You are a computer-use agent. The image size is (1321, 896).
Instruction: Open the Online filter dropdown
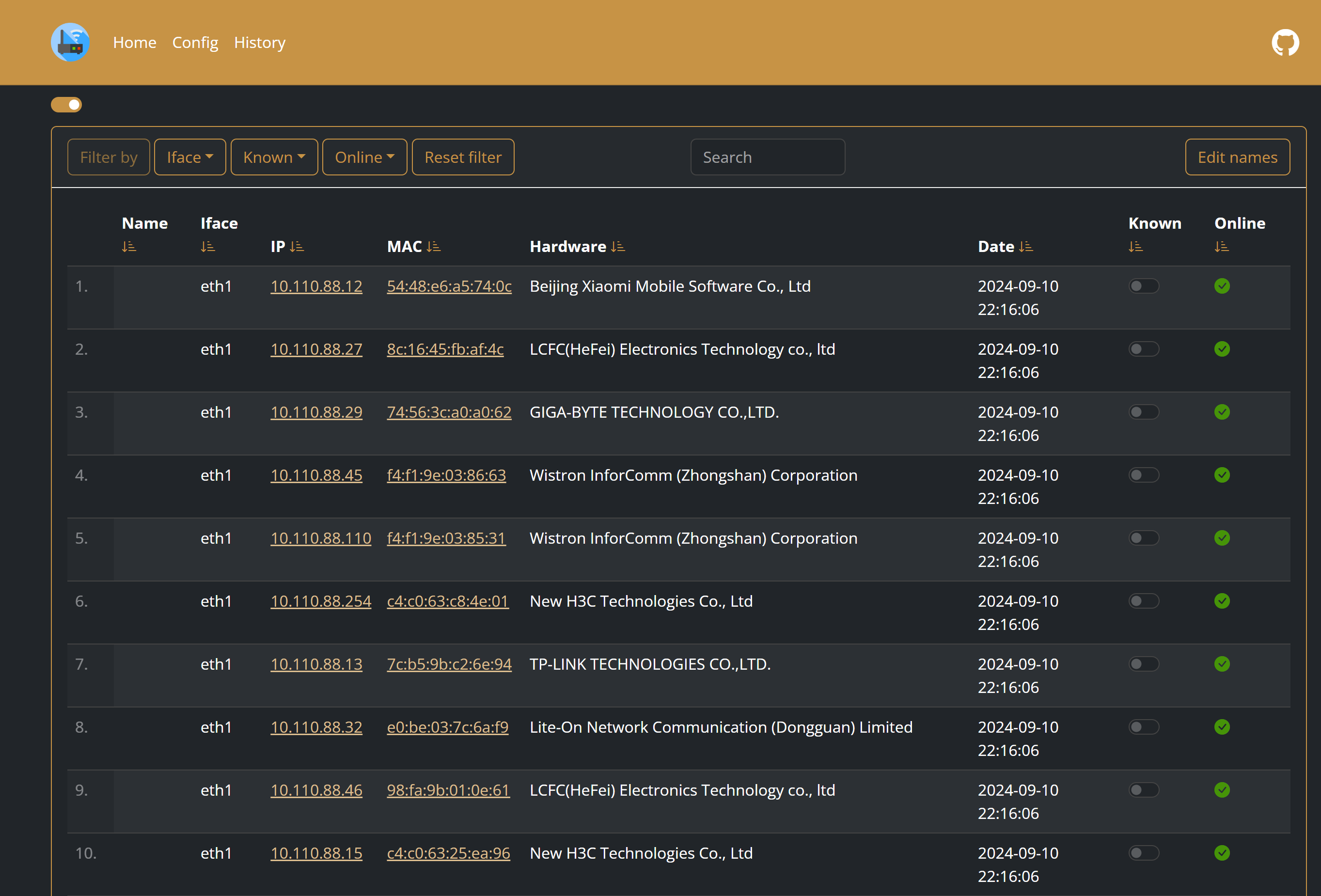(364, 157)
